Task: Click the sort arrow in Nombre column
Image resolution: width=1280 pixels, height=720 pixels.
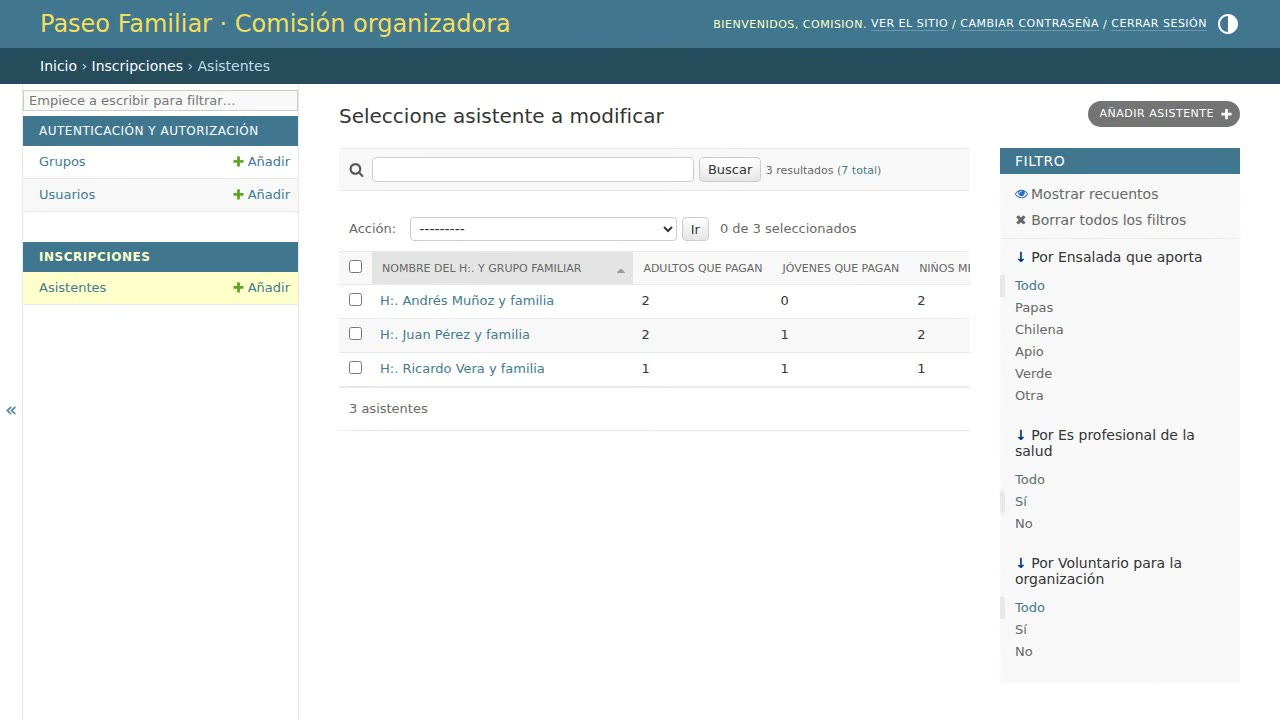Action: (620, 270)
